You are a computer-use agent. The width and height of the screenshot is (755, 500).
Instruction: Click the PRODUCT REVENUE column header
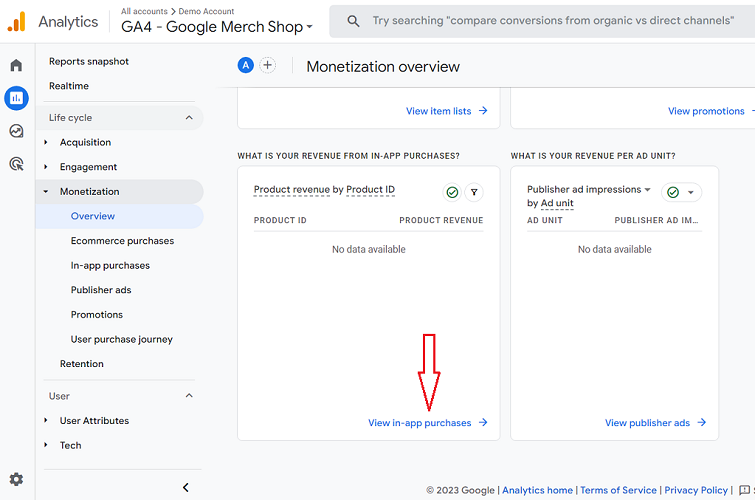(x=441, y=220)
